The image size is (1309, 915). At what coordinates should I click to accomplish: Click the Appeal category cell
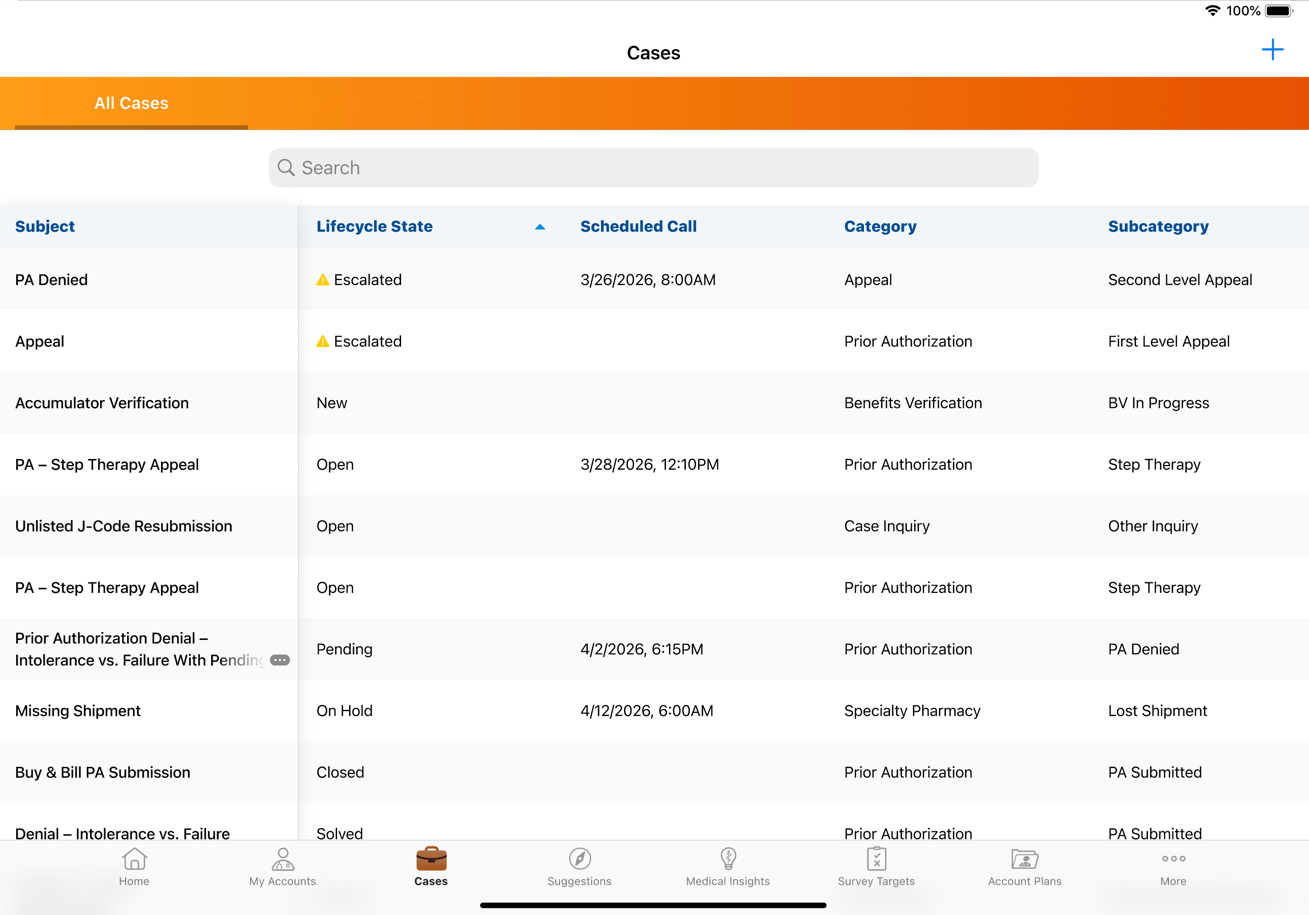(868, 280)
